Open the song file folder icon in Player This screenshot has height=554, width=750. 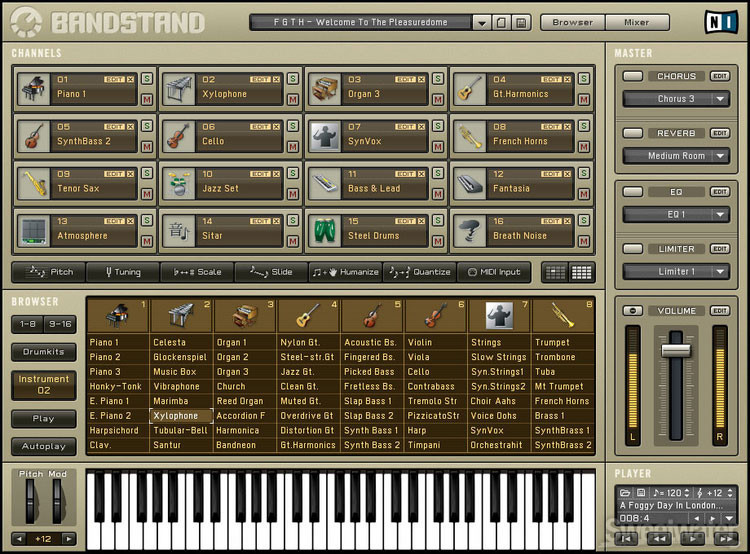[x=625, y=492]
